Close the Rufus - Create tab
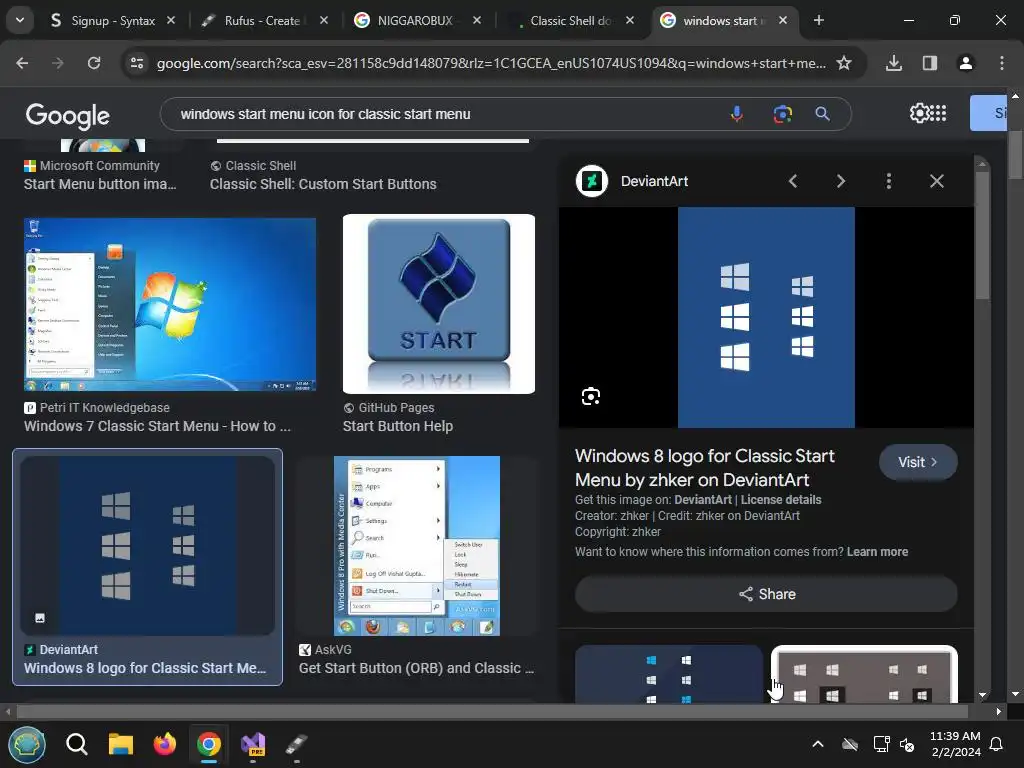This screenshot has height=768, width=1024. point(324,21)
